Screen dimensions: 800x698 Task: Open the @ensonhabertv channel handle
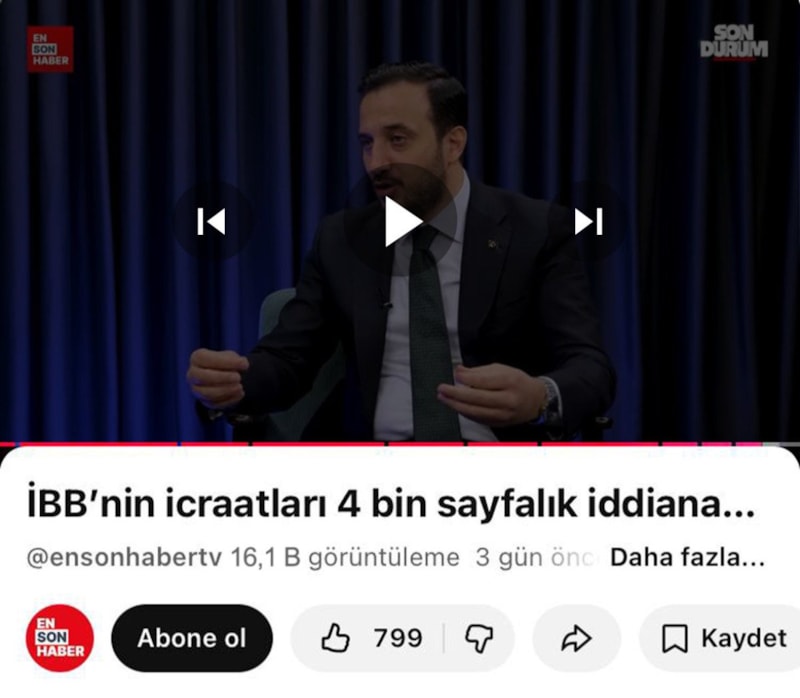click(124, 558)
